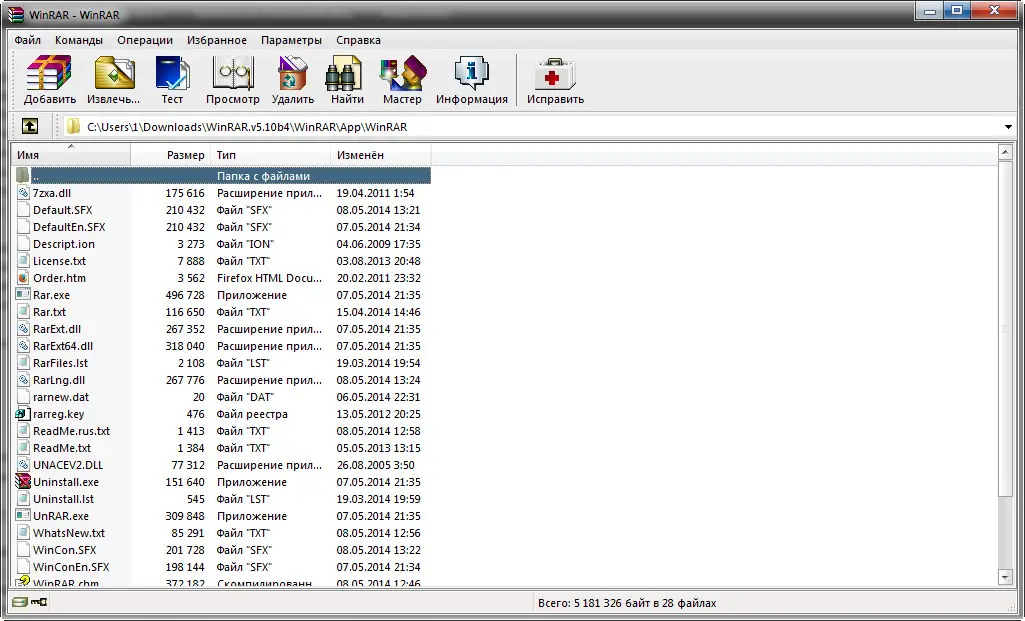Launch the Мастер (Wizard) tool

tap(401, 75)
